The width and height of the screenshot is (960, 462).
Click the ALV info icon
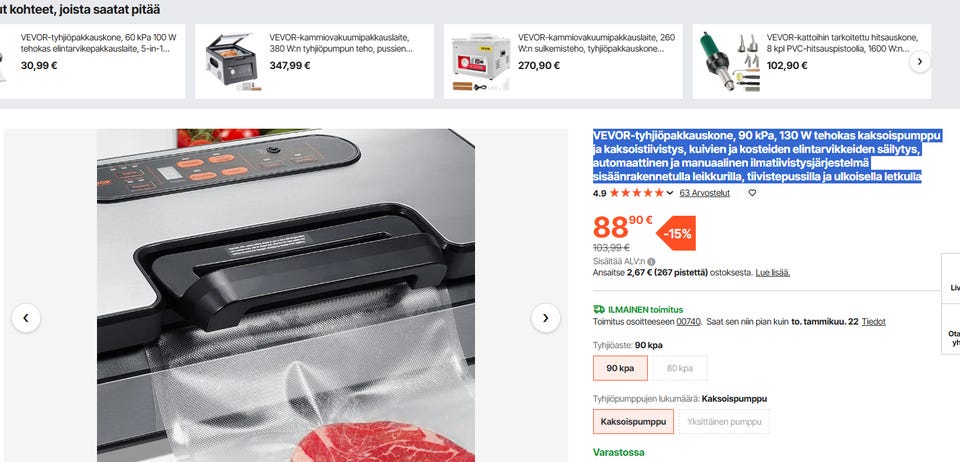[651, 262]
